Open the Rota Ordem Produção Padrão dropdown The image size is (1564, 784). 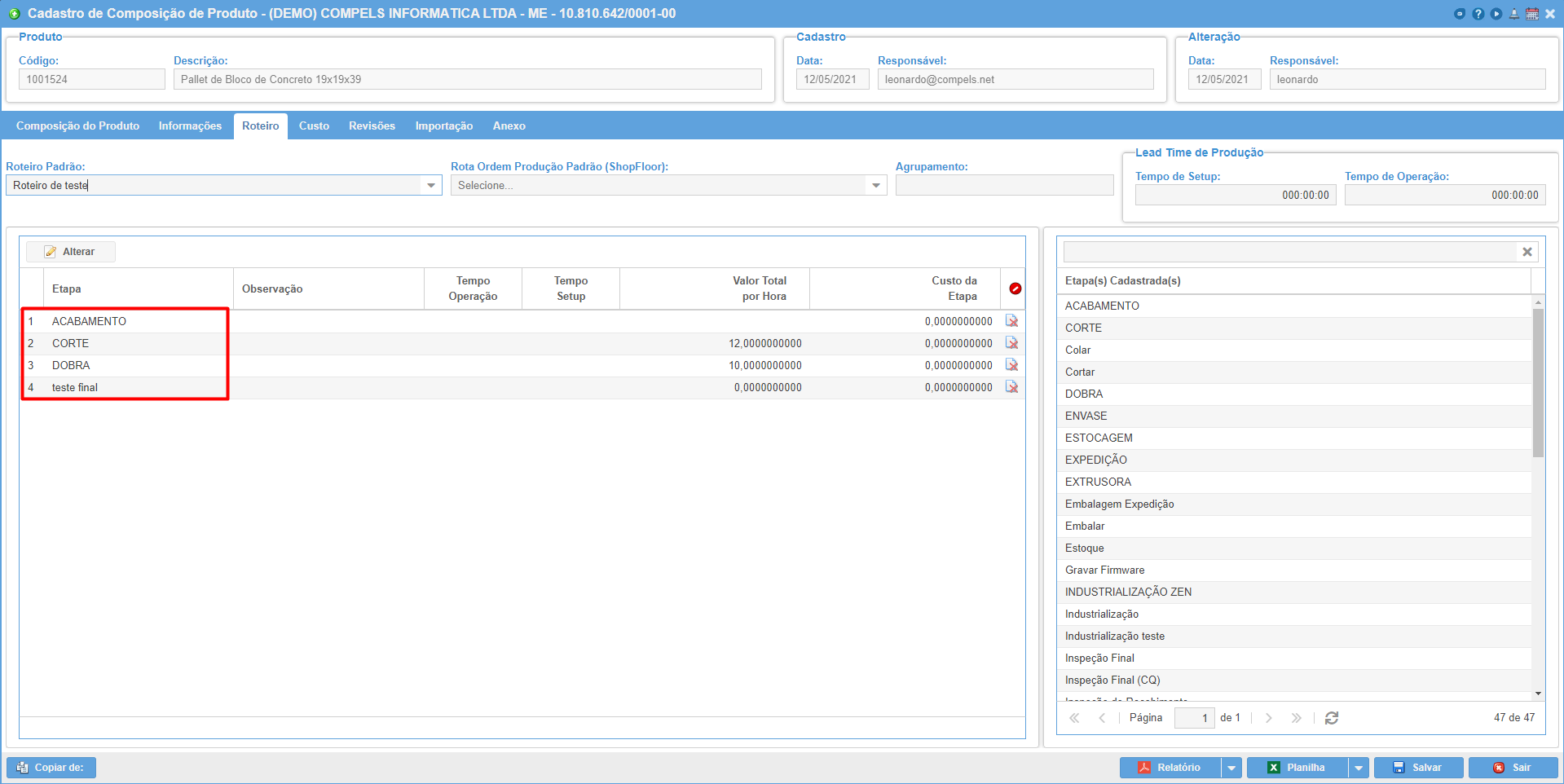pyautogui.click(x=876, y=186)
